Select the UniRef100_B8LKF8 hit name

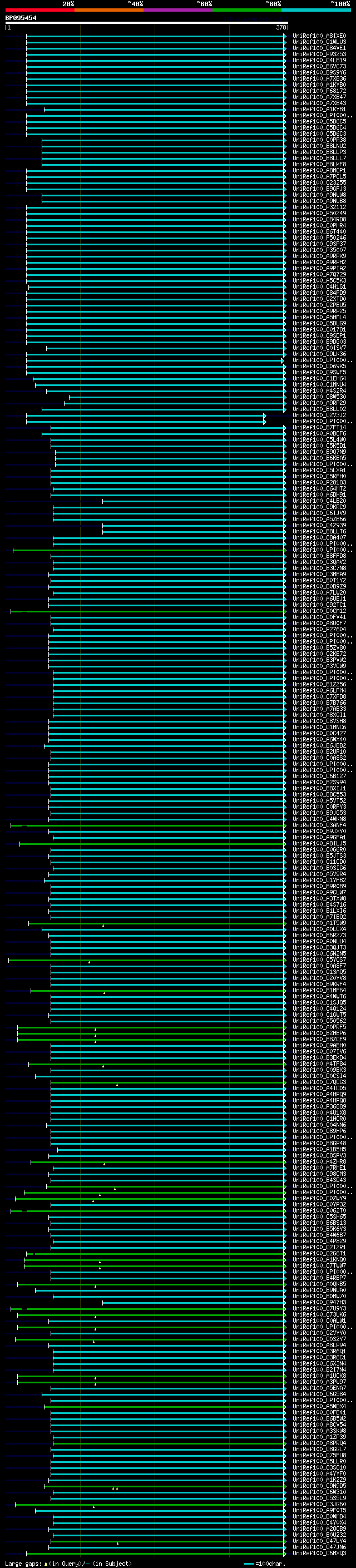(319, 164)
